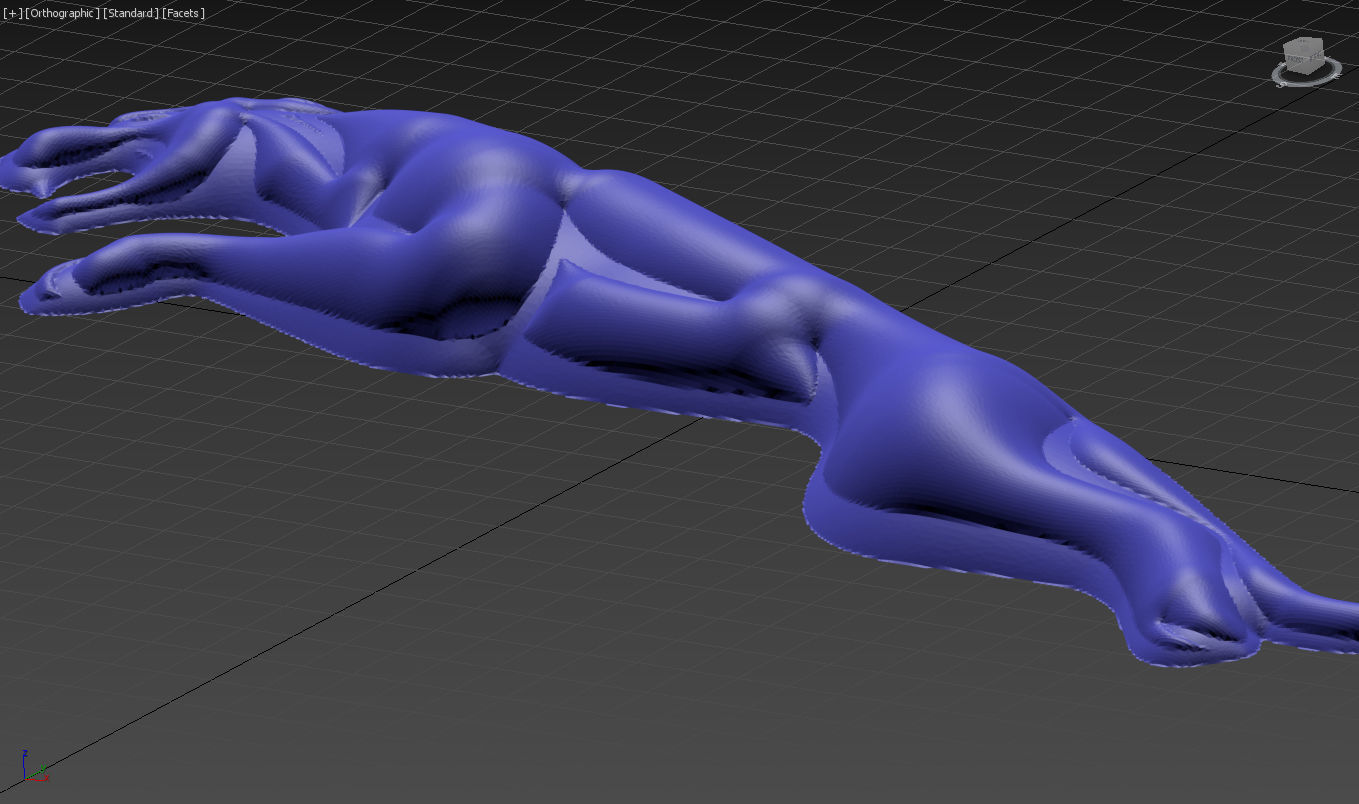Open the Standard shading label menu
Screen dimensions: 1359x804
(x=130, y=13)
